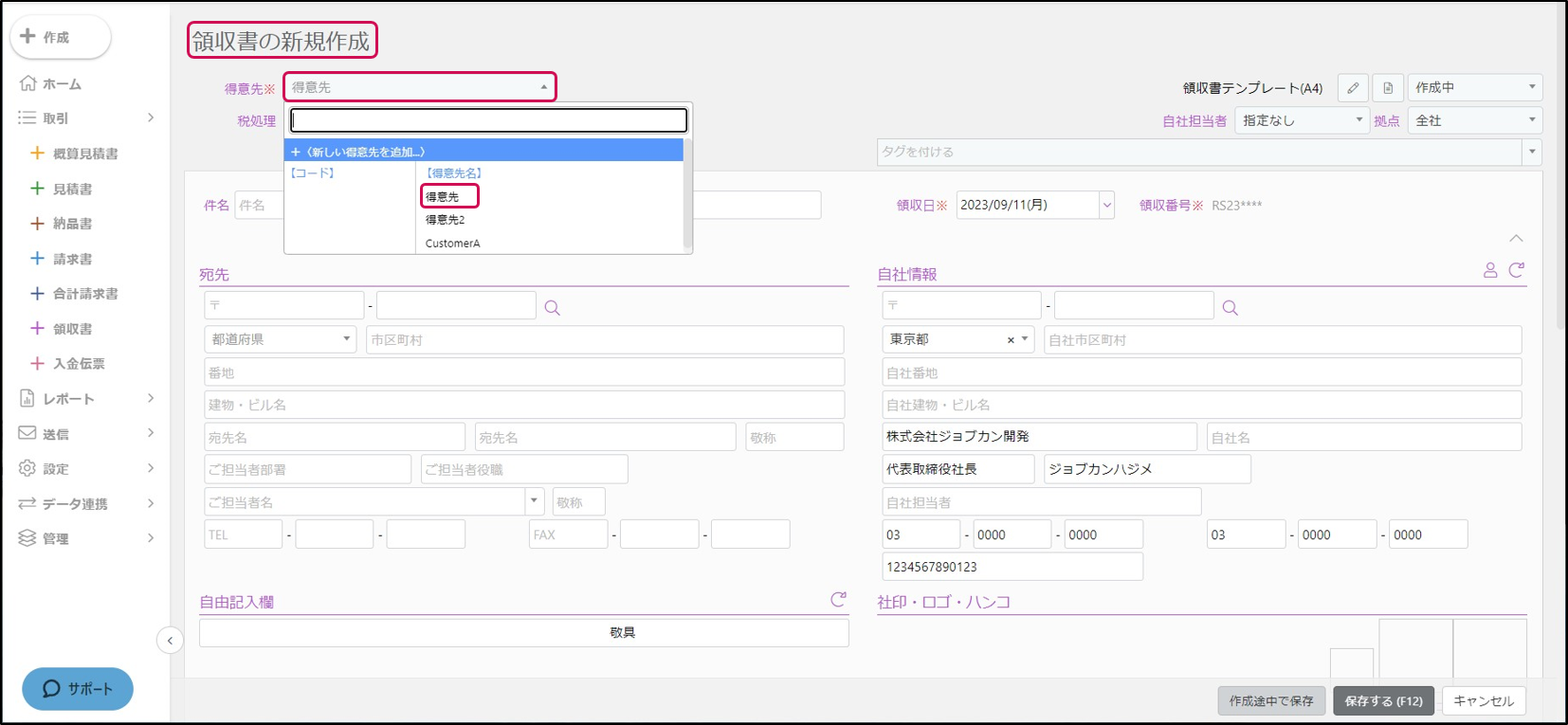1568x725 pixels.
Task: Click the postal code search icon under 宛先
Action: [553, 308]
